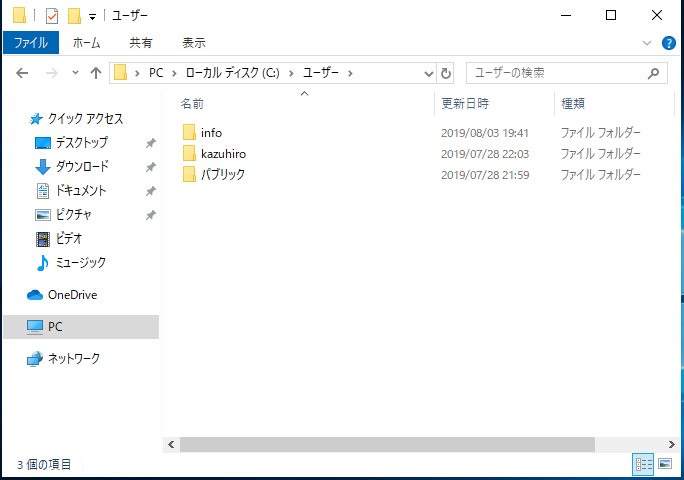Click the help question mark icon
684x480 pixels.
click(x=669, y=43)
